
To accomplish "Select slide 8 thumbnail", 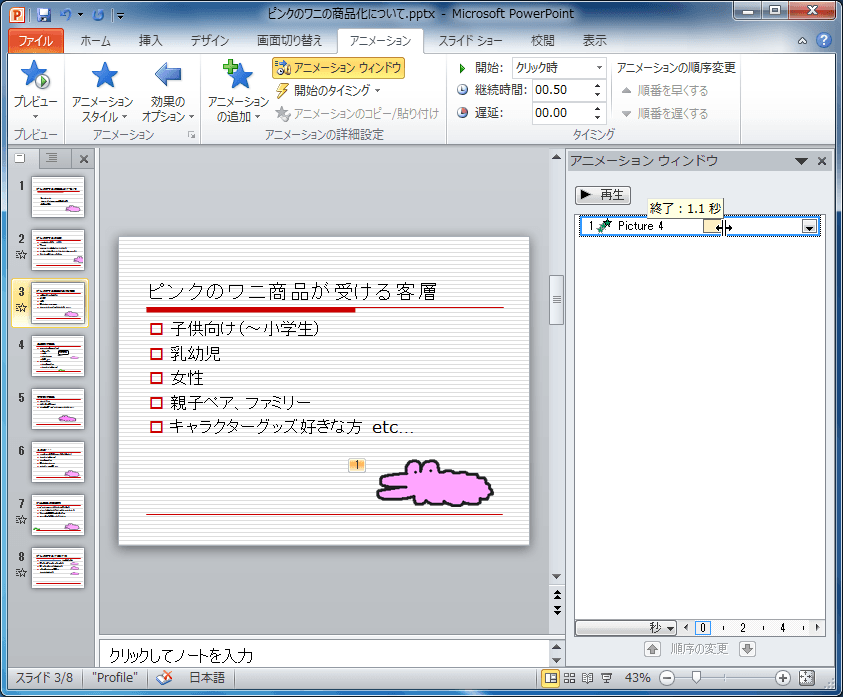I will 58,568.
